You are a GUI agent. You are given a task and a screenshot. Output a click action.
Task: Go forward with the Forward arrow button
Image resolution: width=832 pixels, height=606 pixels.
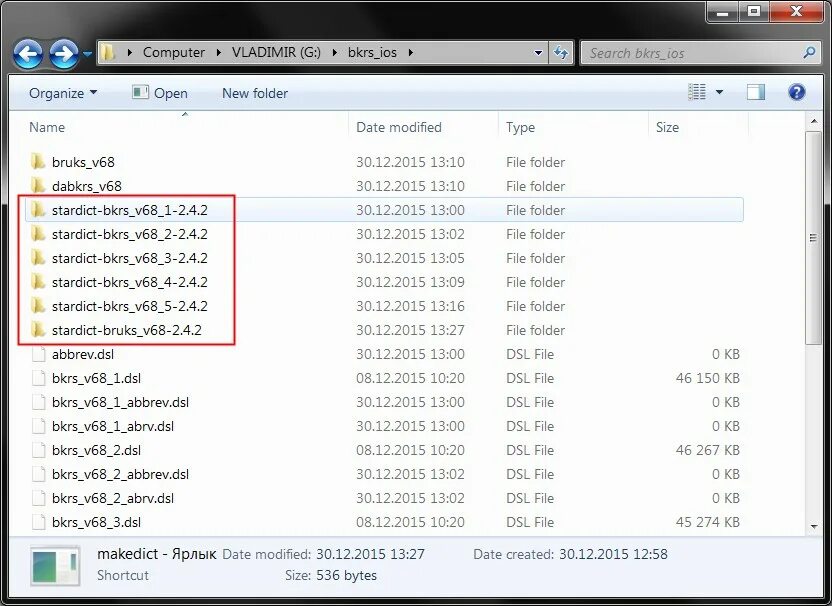[x=64, y=53]
